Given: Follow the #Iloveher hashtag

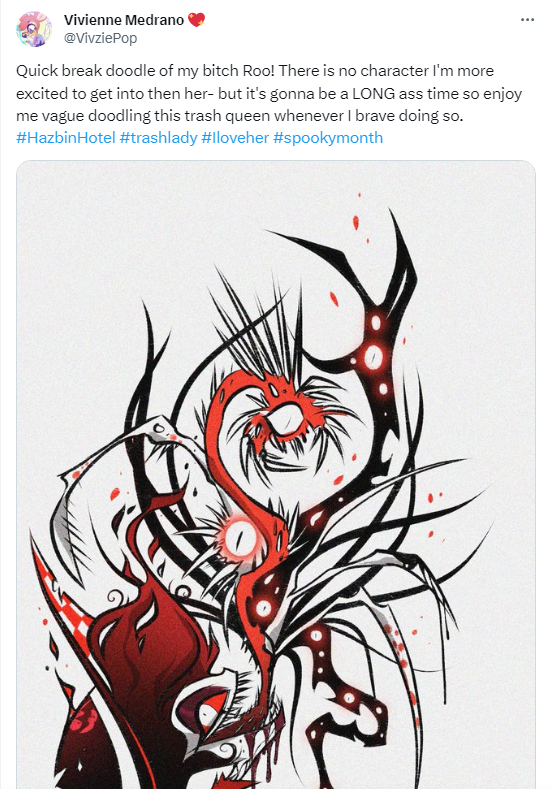Looking at the screenshot, I should coord(235,138).
